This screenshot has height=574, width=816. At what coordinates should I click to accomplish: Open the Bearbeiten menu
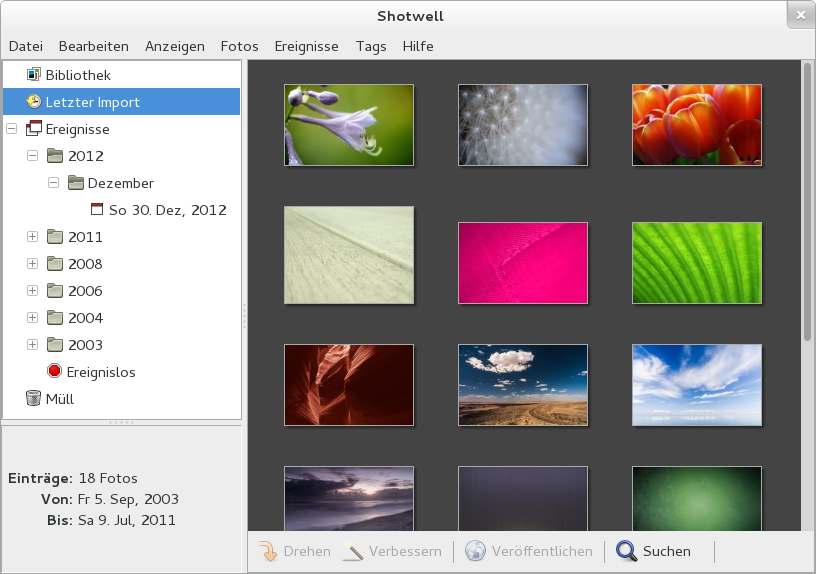(93, 46)
